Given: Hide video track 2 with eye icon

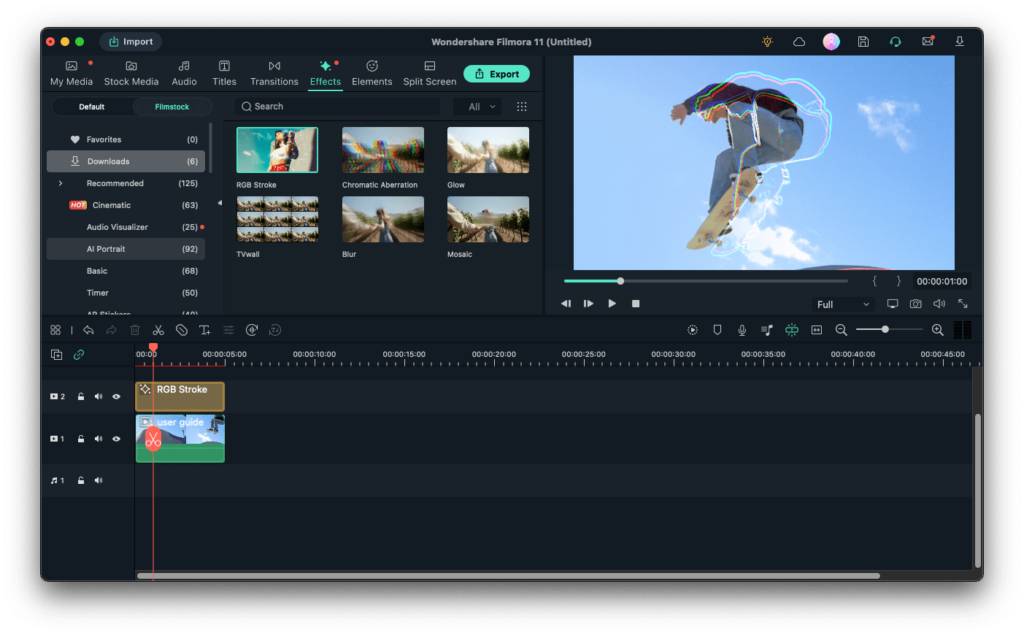Looking at the screenshot, I should [116, 397].
